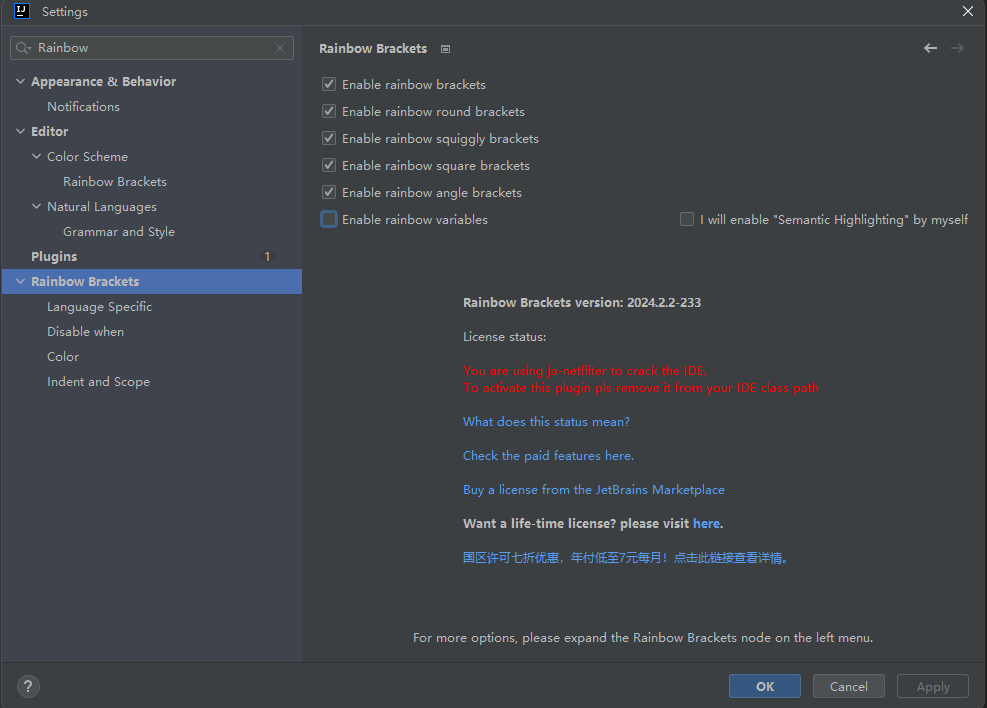
Task: Disable rainbow angle brackets option
Action: pyautogui.click(x=329, y=192)
